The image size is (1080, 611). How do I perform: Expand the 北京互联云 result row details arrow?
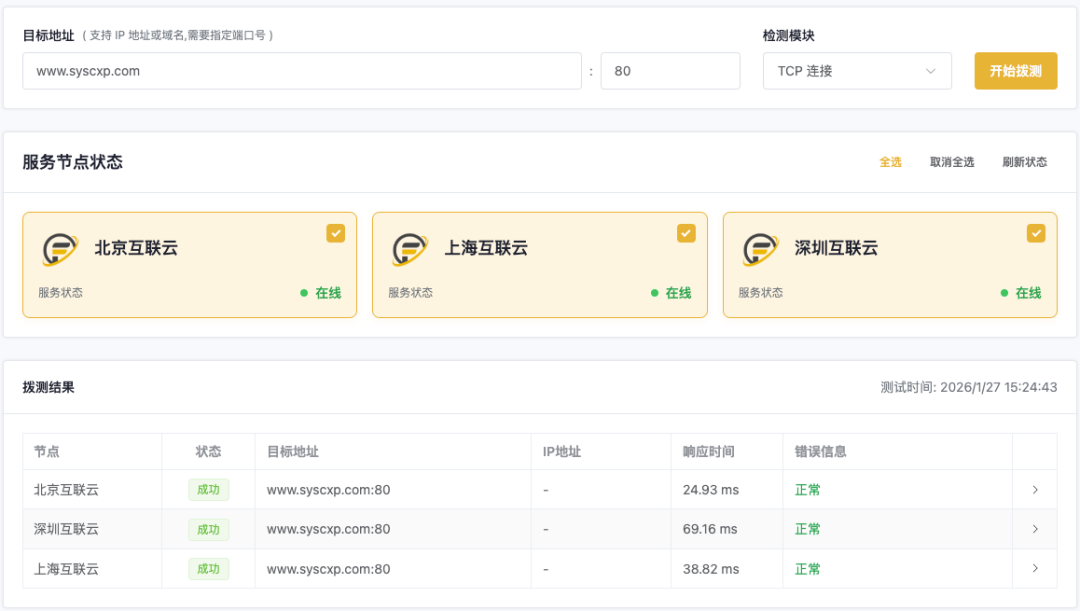(x=1035, y=490)
